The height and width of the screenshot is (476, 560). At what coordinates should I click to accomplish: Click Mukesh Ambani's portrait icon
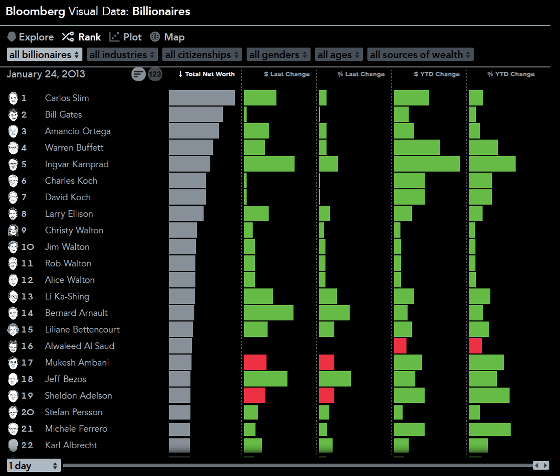coord(13,362)
